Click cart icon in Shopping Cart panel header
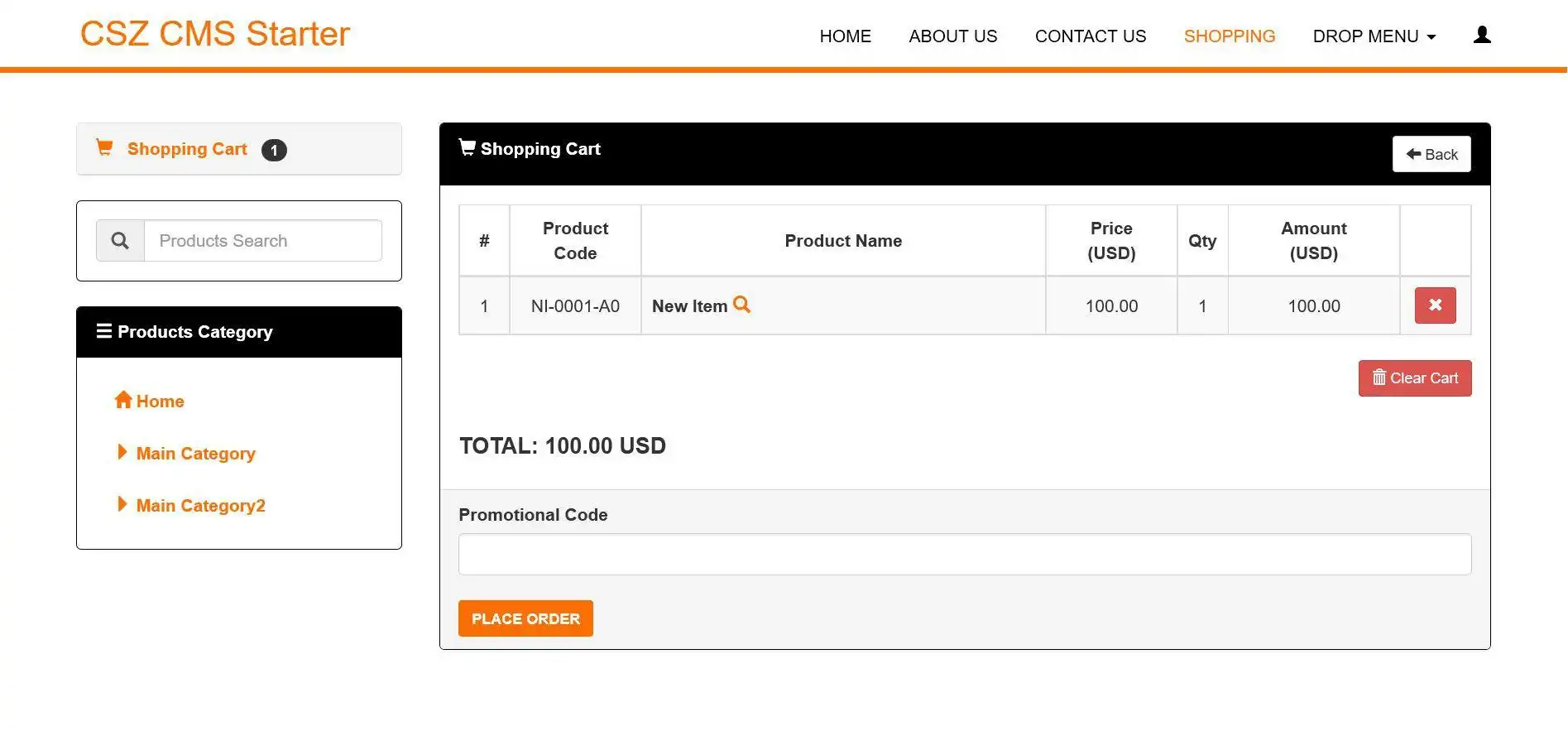Image resolution: width=1568 pixels, height=731 pixels. tap(468, 147)
